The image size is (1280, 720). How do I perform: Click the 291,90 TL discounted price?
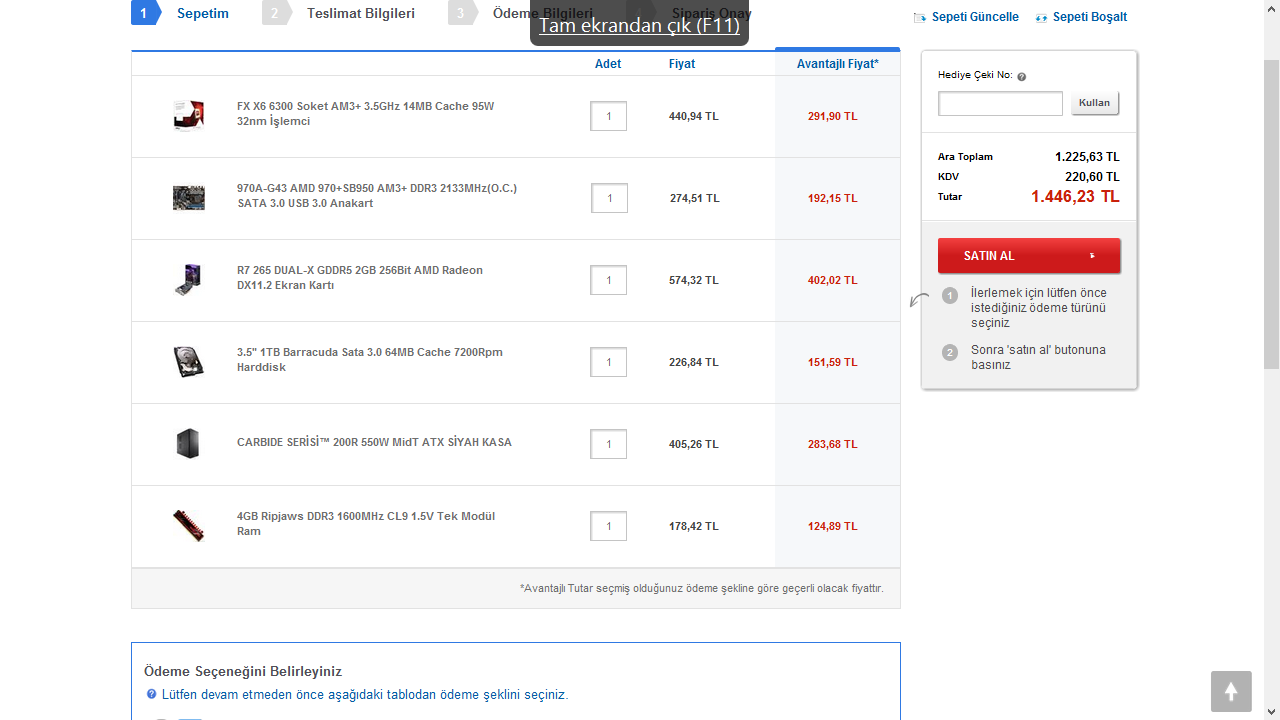(x=833, y=116)
